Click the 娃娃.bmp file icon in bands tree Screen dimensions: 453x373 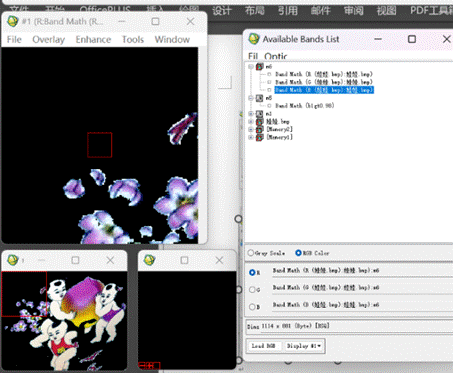[x=260, y=122]
